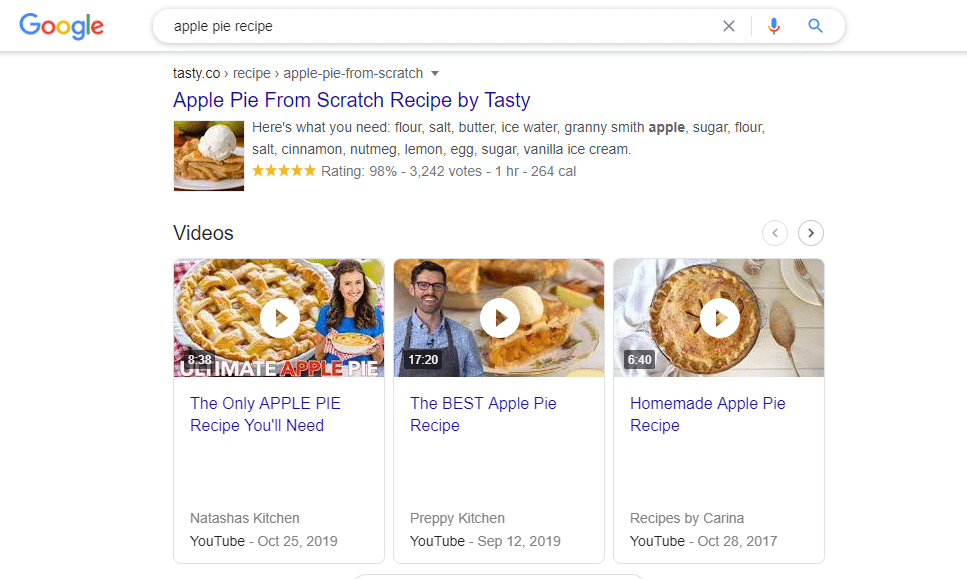Screen dimensions: 967x579
Task: Open The BEST Apple Pie Recipe link
Action: [x=483, y=414]
